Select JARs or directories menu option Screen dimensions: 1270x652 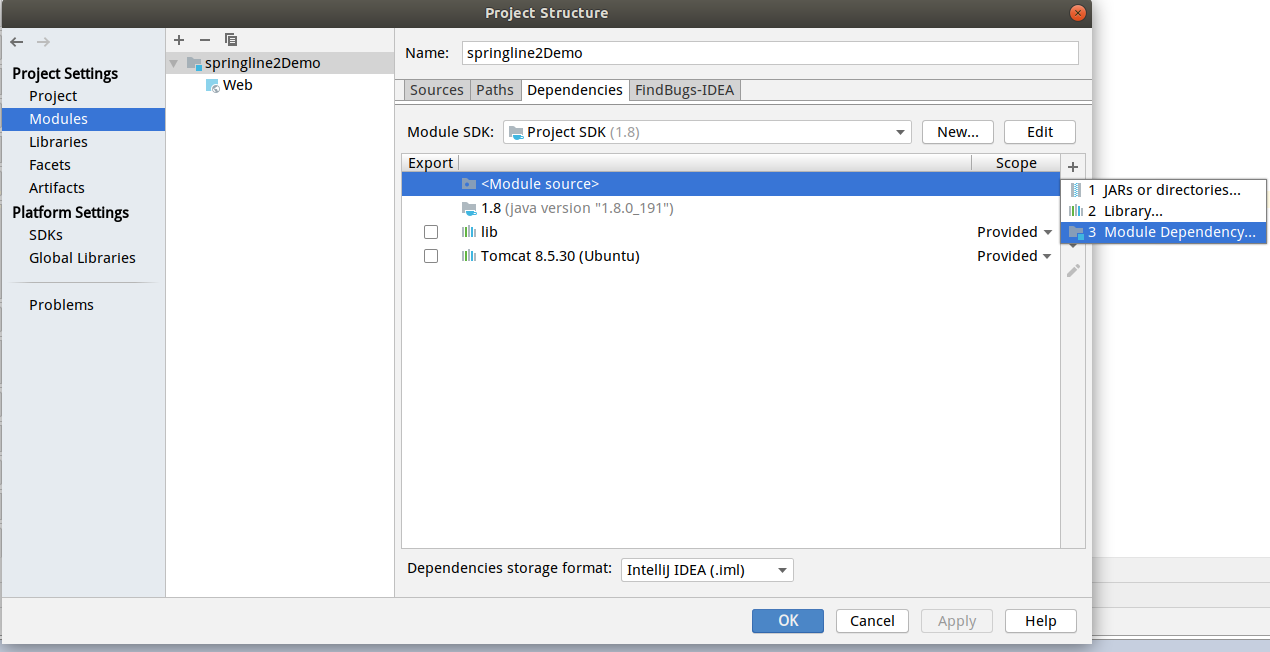pos(1163,190)
